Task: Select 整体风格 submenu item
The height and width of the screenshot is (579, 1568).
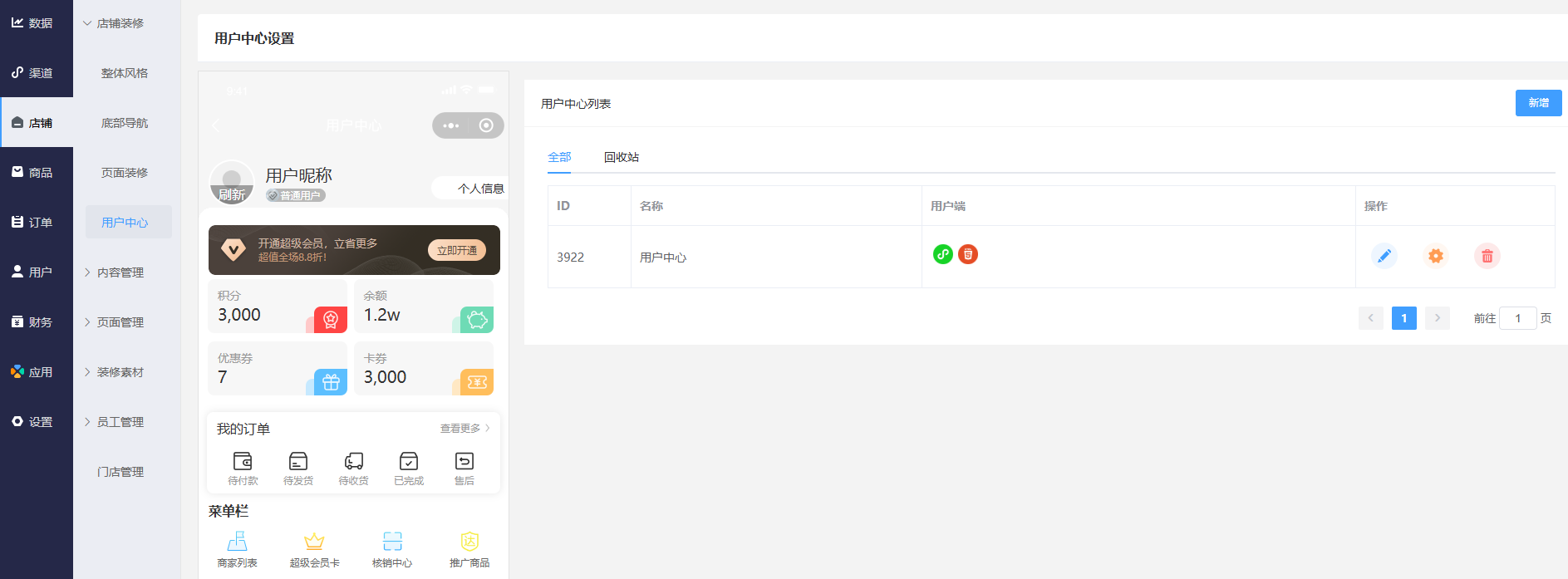Action: 126,73
